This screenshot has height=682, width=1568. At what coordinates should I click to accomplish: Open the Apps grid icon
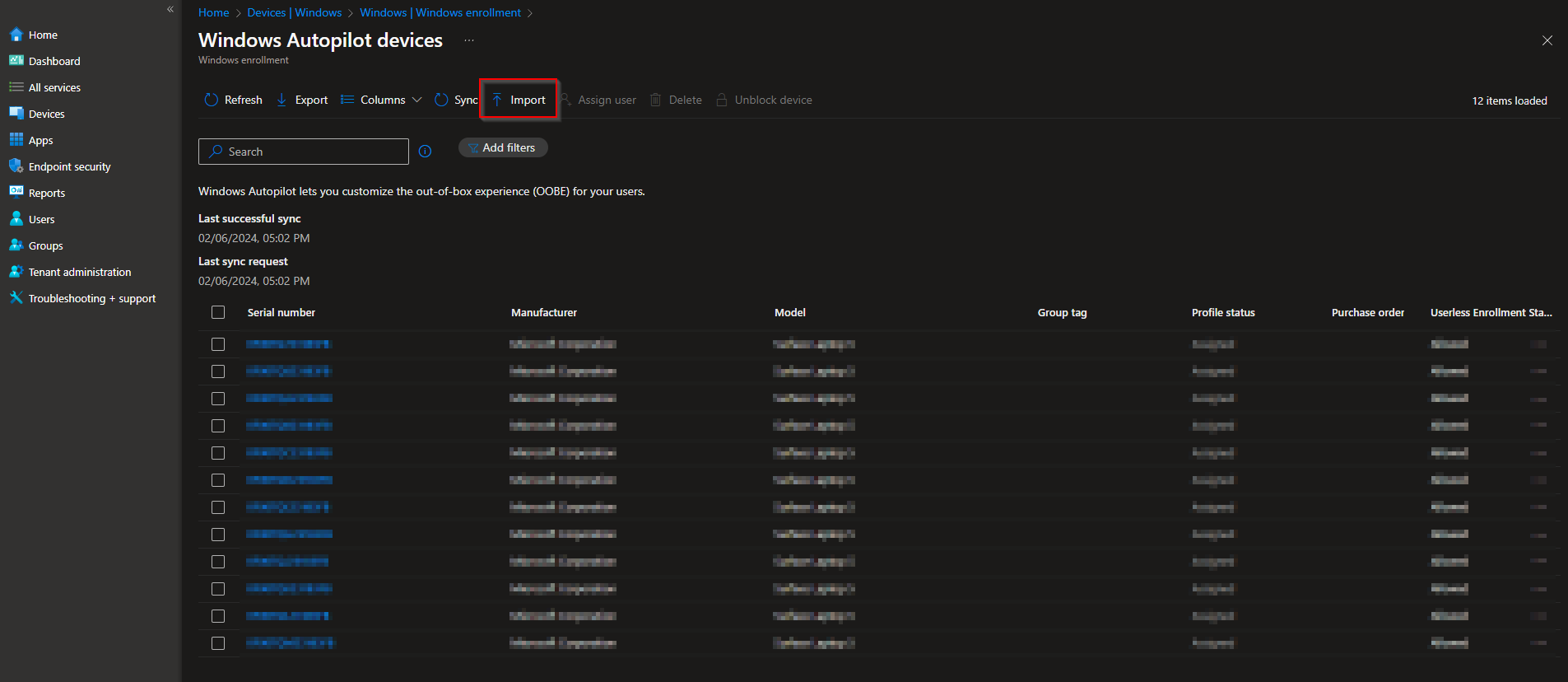[16, 140]
